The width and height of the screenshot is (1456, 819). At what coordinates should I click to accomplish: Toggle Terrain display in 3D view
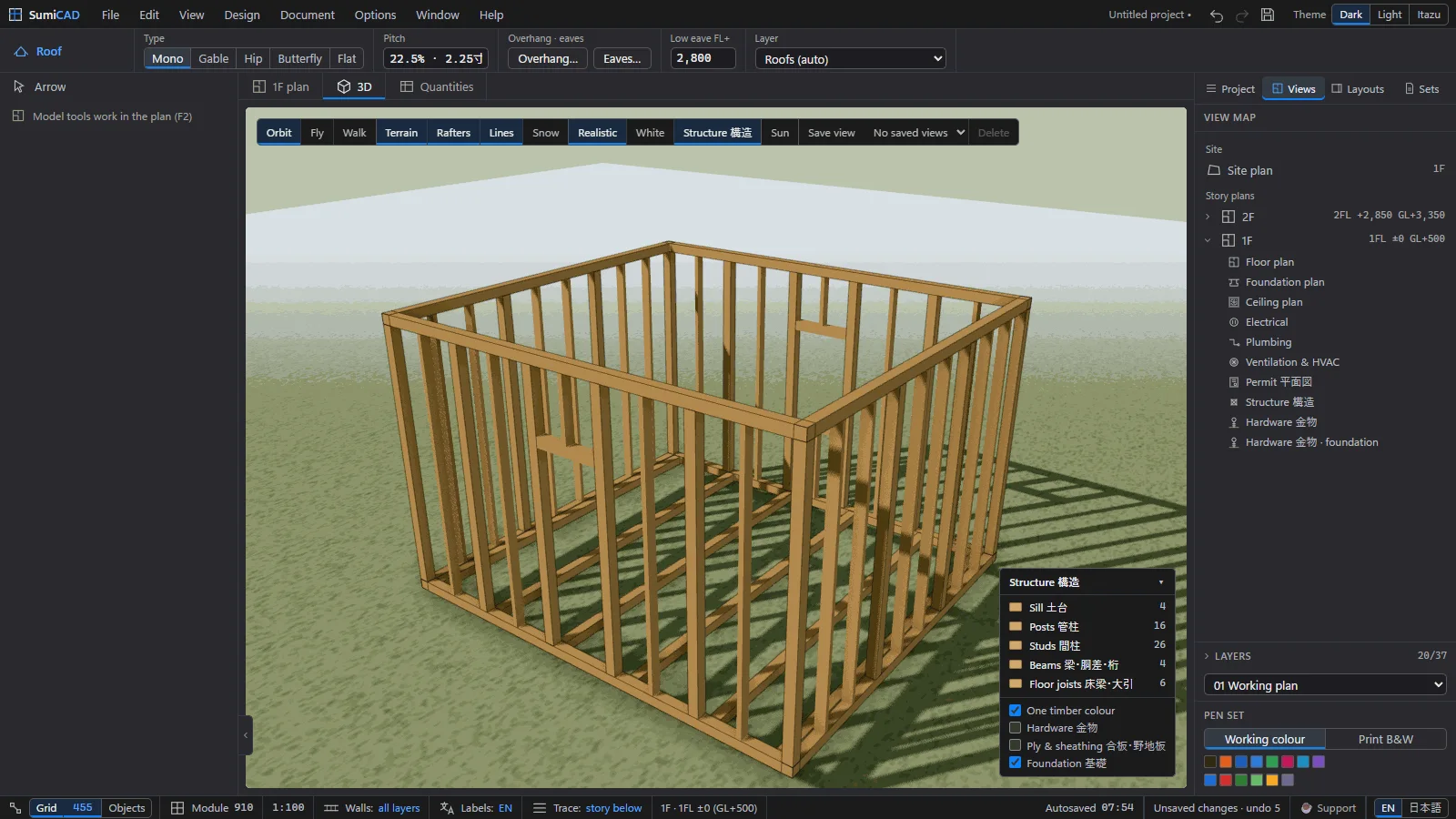pyautogui.click(x=401, y=133)
